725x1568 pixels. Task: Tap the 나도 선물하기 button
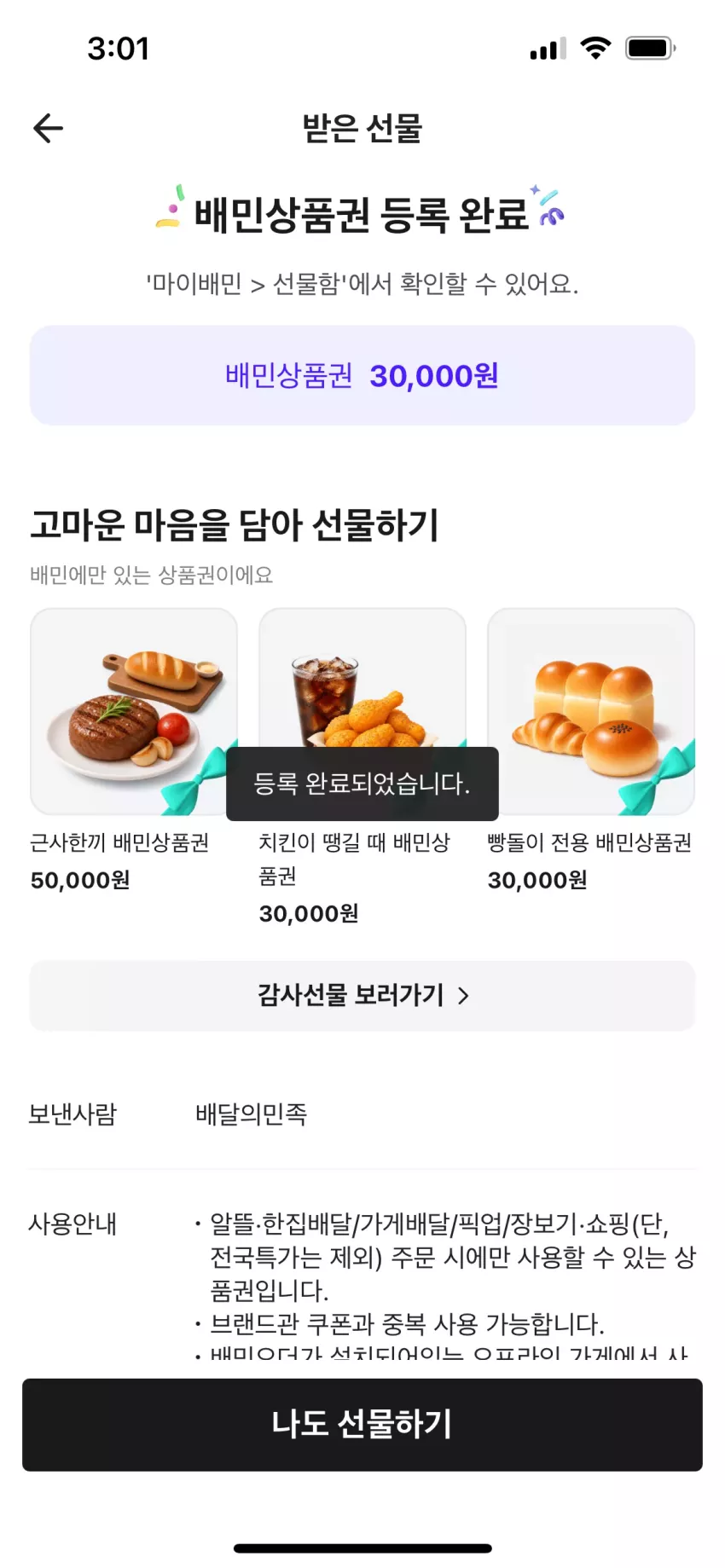click(362, 1425)
